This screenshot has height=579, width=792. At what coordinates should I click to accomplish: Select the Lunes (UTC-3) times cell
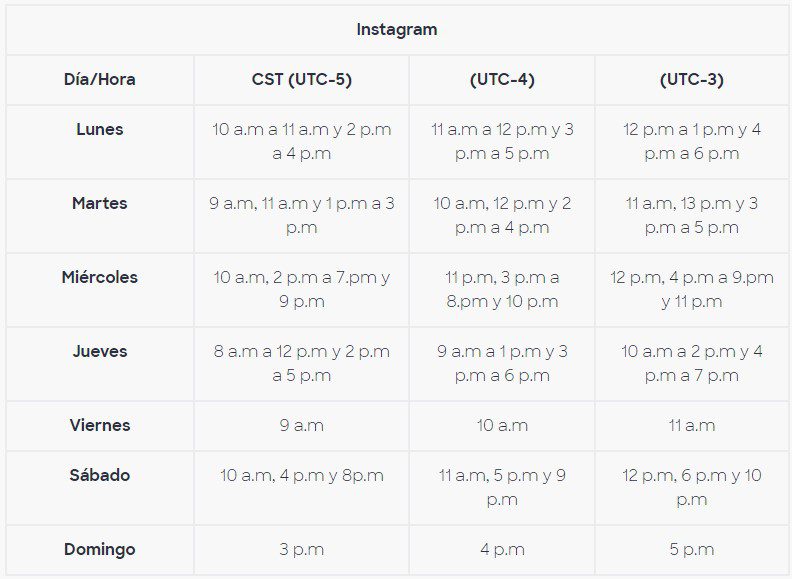[x=692, y=141]
